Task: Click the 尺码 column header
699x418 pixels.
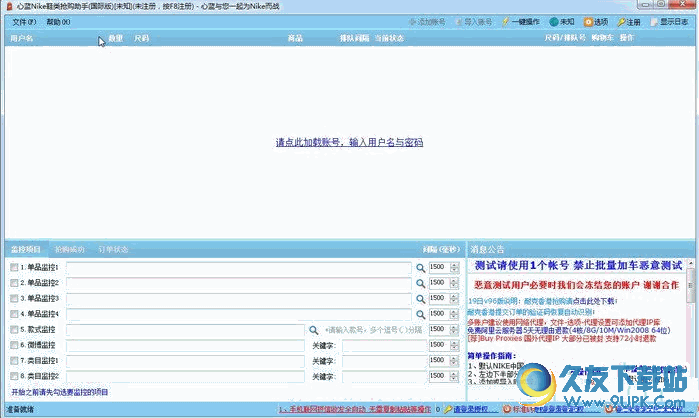Action: [141, 38]
